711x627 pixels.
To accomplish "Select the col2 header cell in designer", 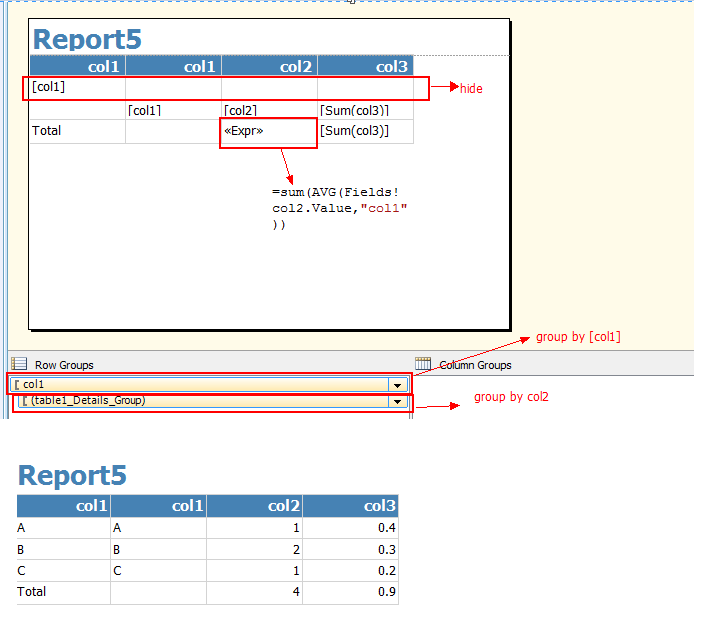I will coord(269,66).
